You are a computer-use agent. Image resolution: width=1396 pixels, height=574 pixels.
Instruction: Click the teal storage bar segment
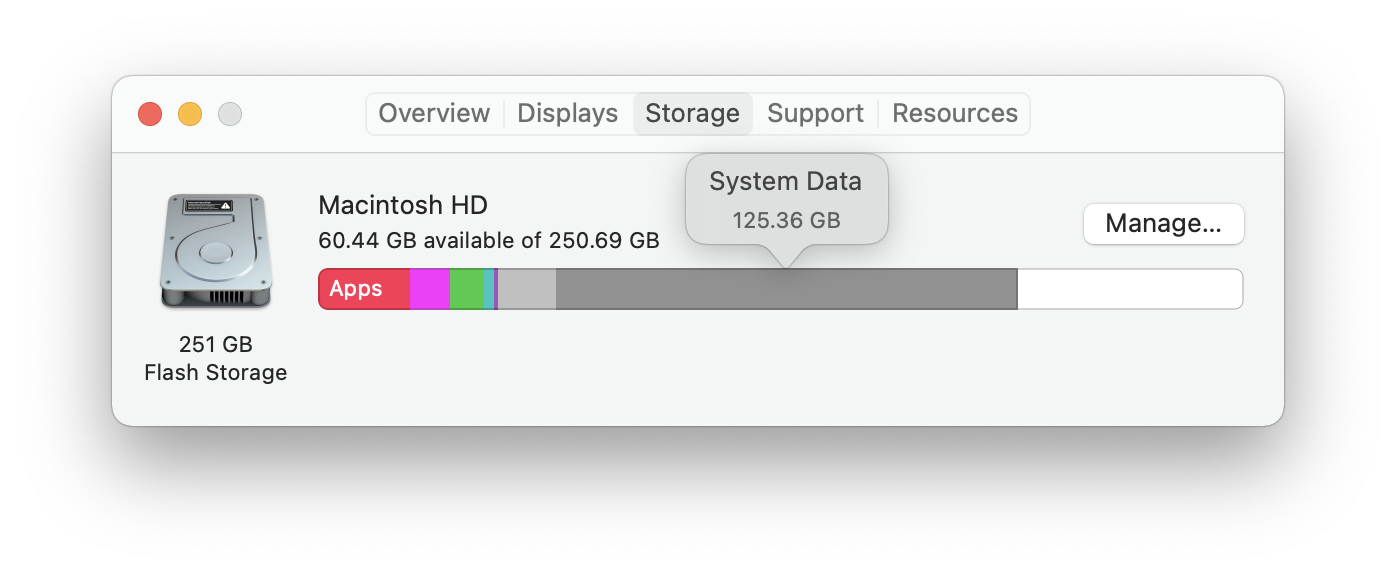coord(488,289)
